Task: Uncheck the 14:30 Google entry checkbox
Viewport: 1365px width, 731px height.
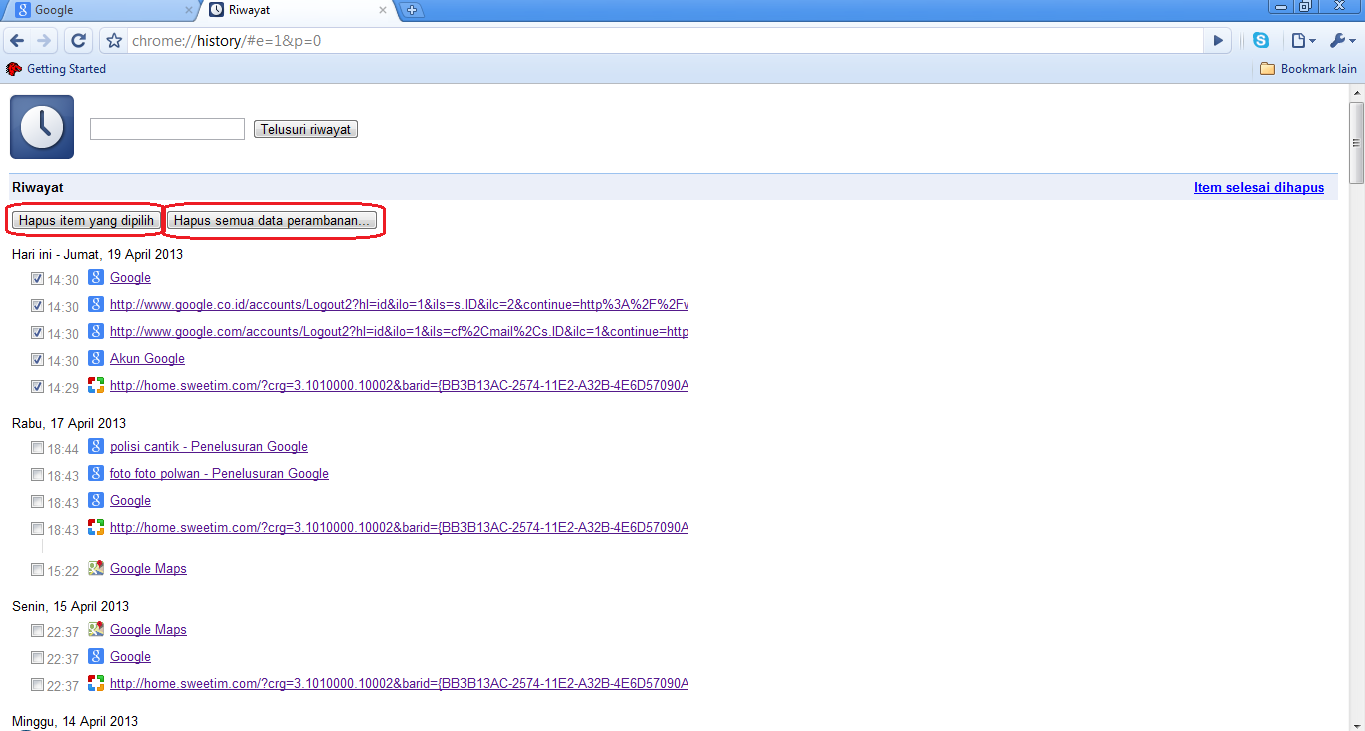Action: [x=37, y=279]
